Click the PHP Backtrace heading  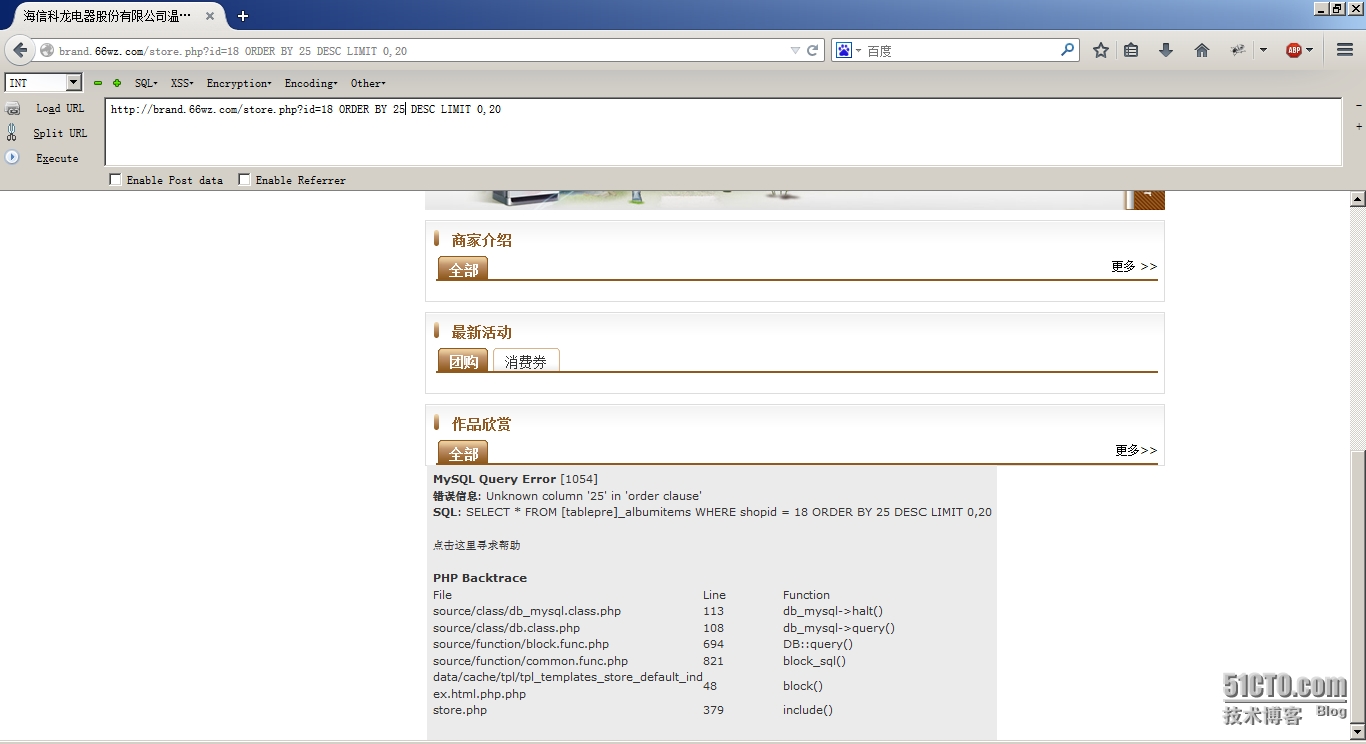480,578
